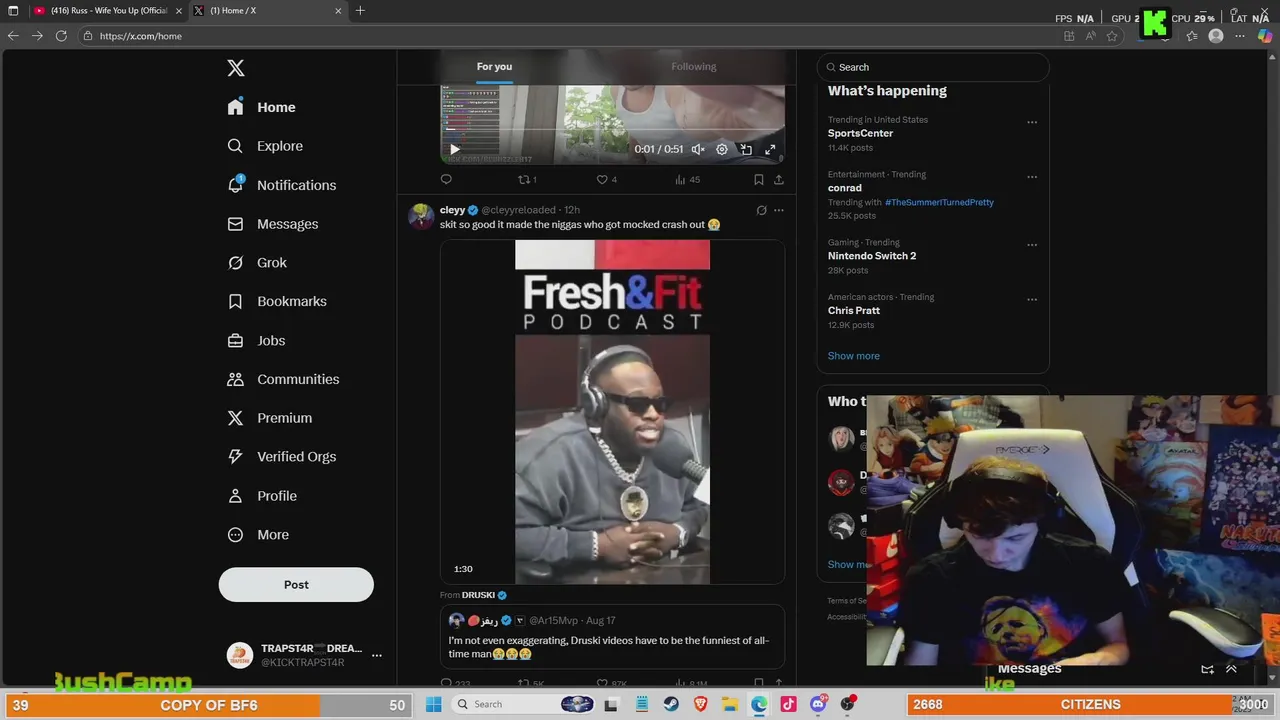Unmute the video sound
This screenshot has height=720, width=1280.
pyautogui.click(x=698, y=149)
